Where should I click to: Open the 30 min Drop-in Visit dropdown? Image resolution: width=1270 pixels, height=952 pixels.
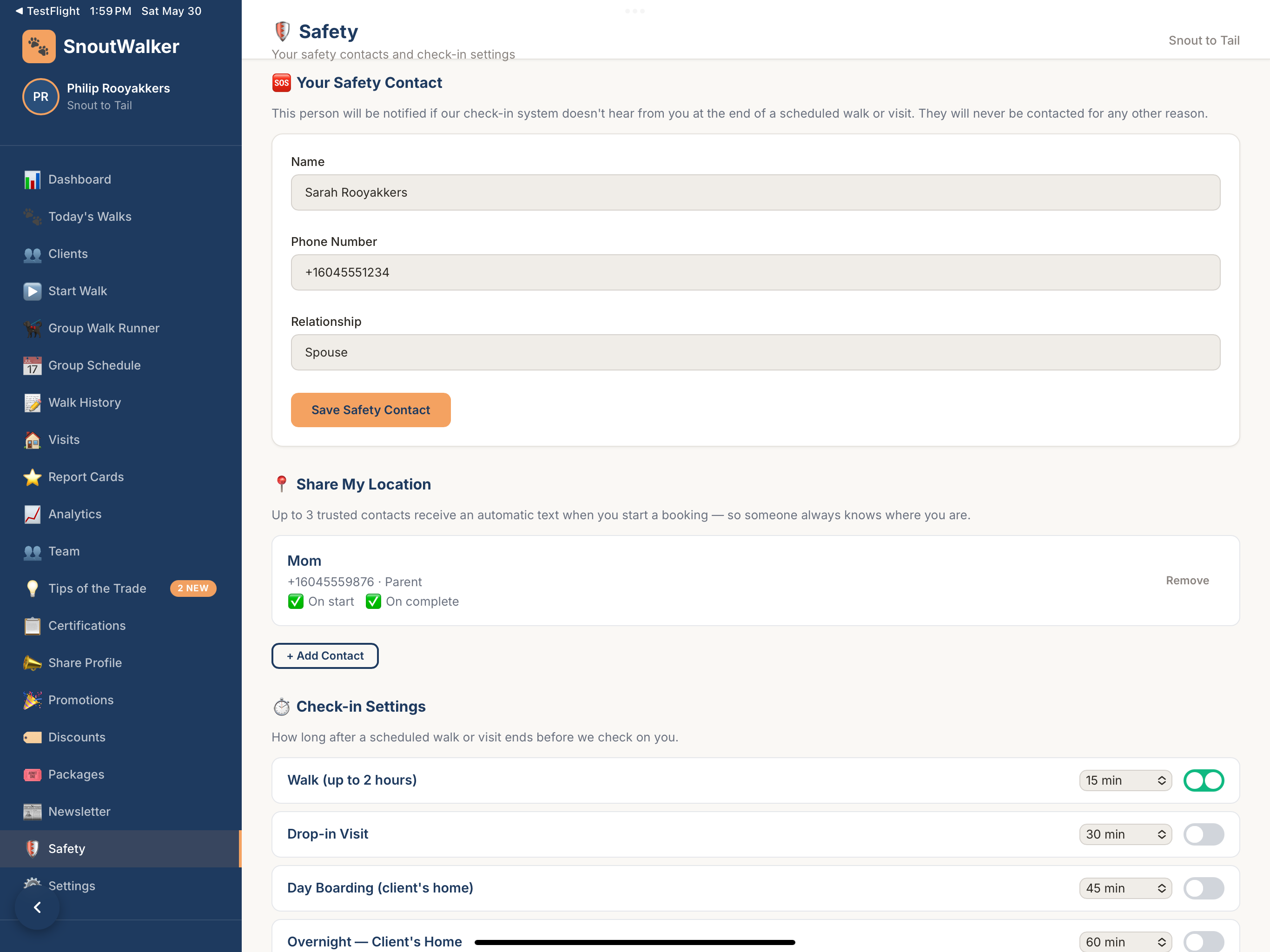(1125, 835)
